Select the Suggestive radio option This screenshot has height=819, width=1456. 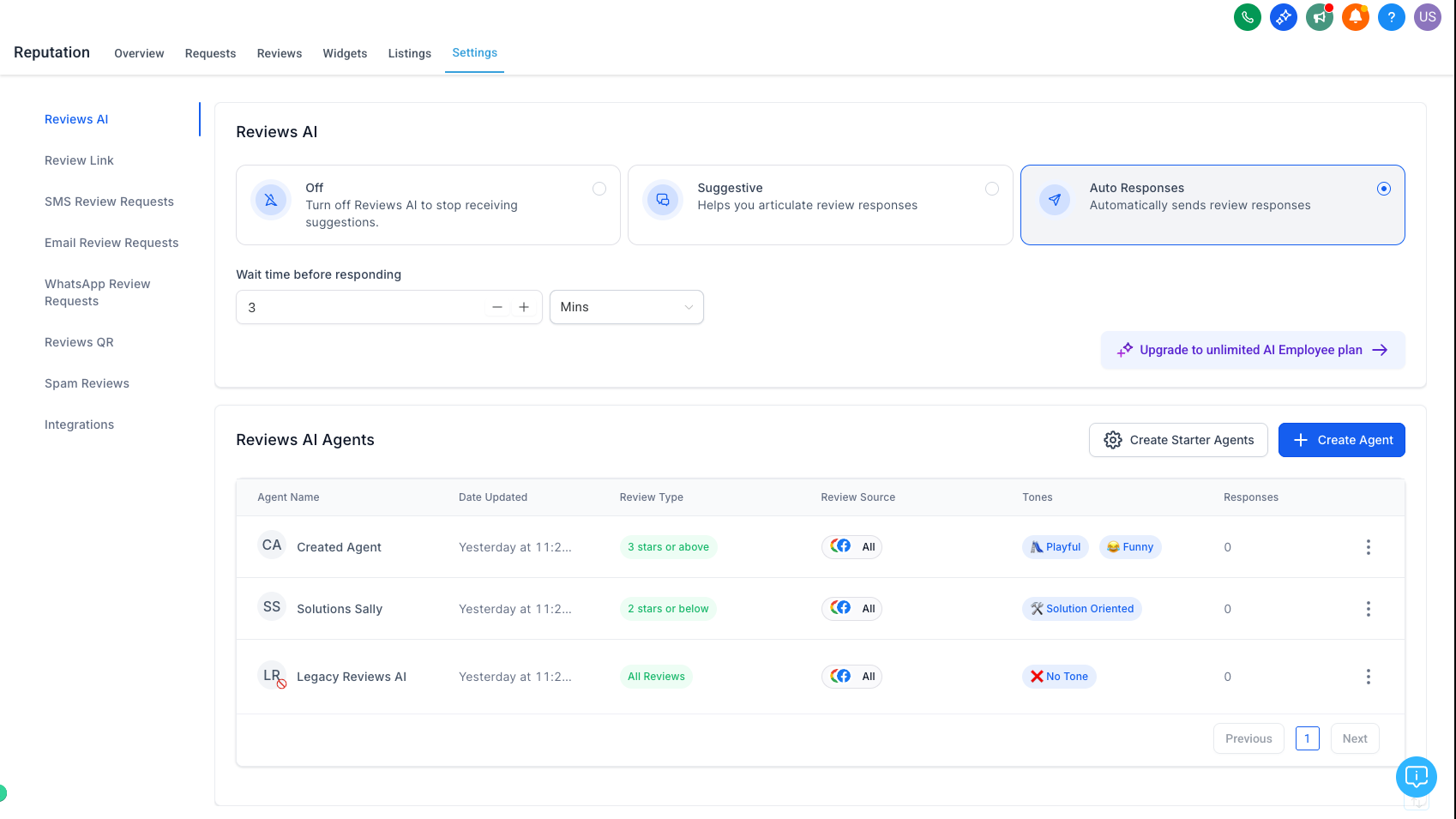point(991,189)
